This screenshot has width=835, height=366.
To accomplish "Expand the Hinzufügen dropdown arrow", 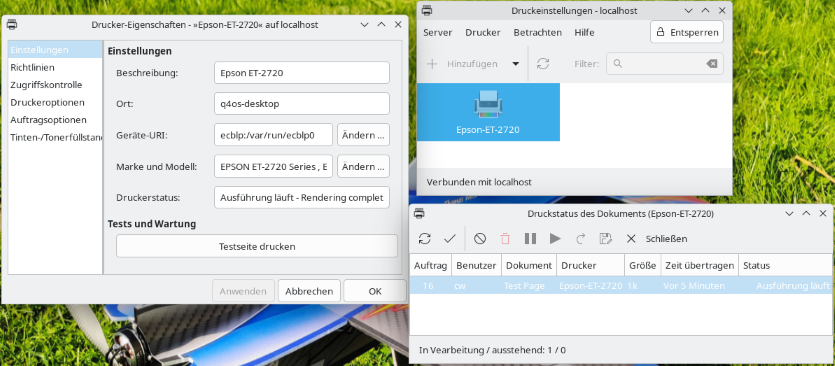I will pyautogui.click(x=515, y=64).
